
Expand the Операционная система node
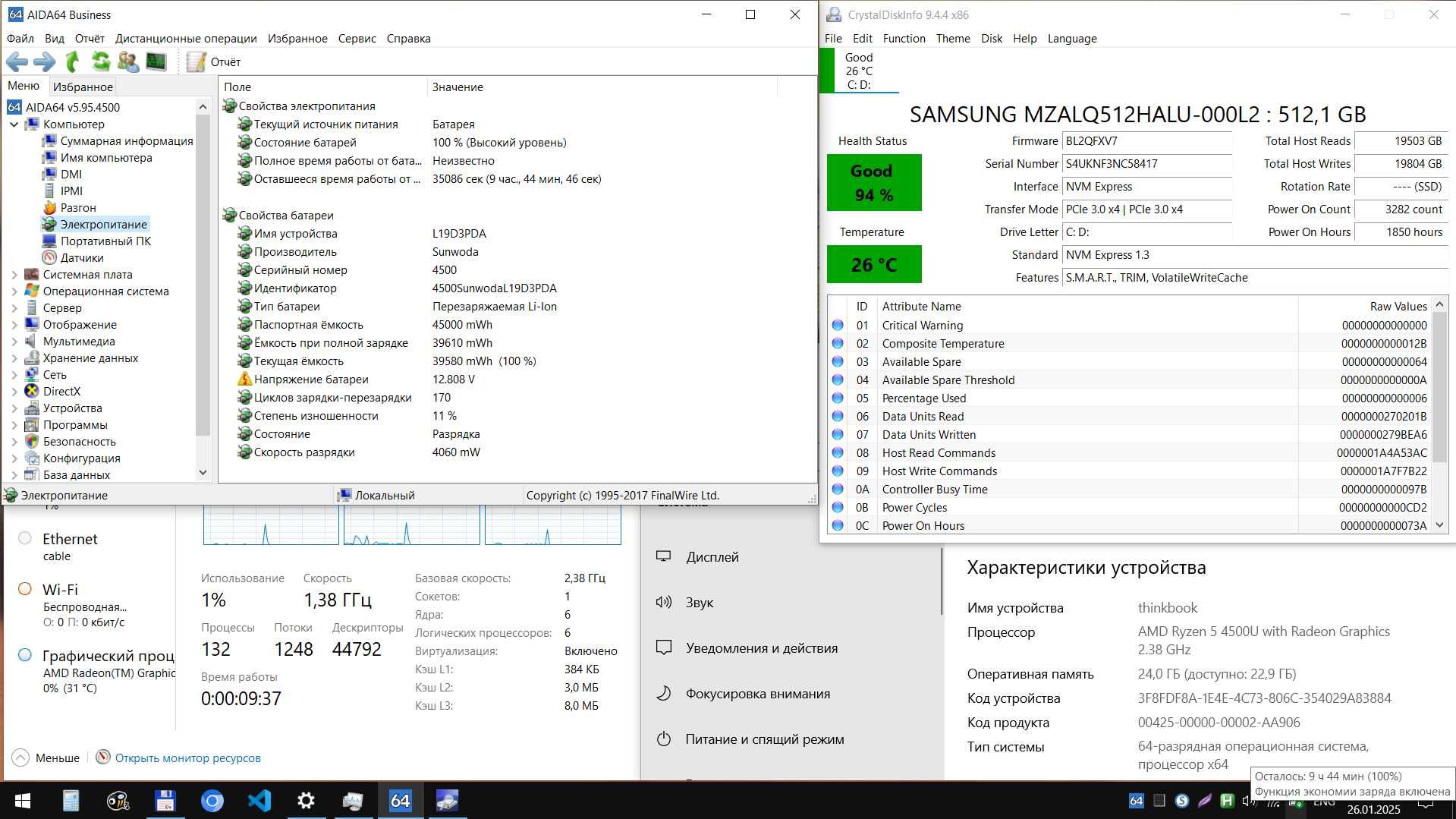pyautogui.click(x=14, y=291)
